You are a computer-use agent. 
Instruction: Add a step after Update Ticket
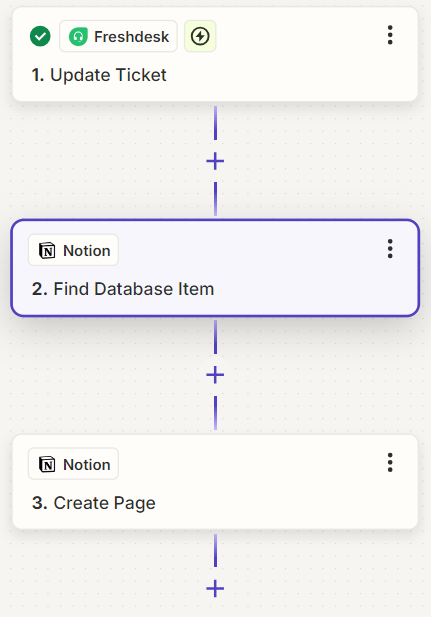pyautogui.click(x=215, y=161)
